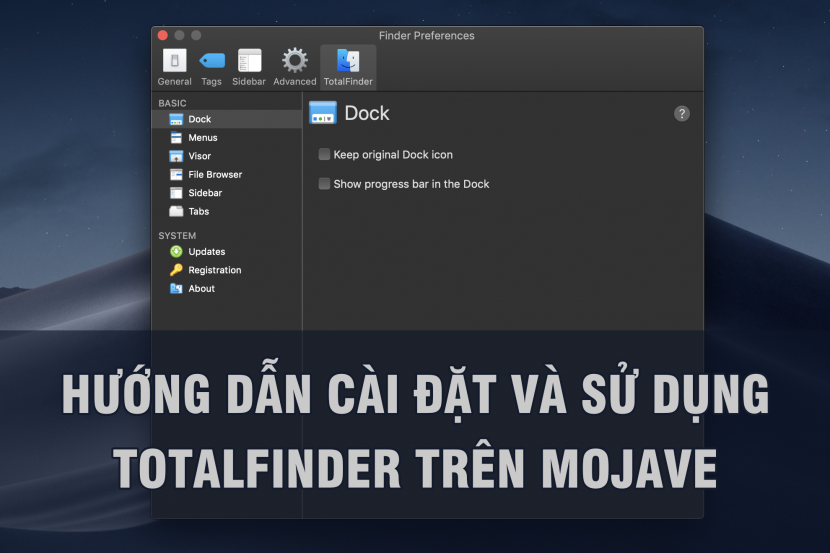Choose the Visor settings entry
830x553 pixels.
click(199, 156)
